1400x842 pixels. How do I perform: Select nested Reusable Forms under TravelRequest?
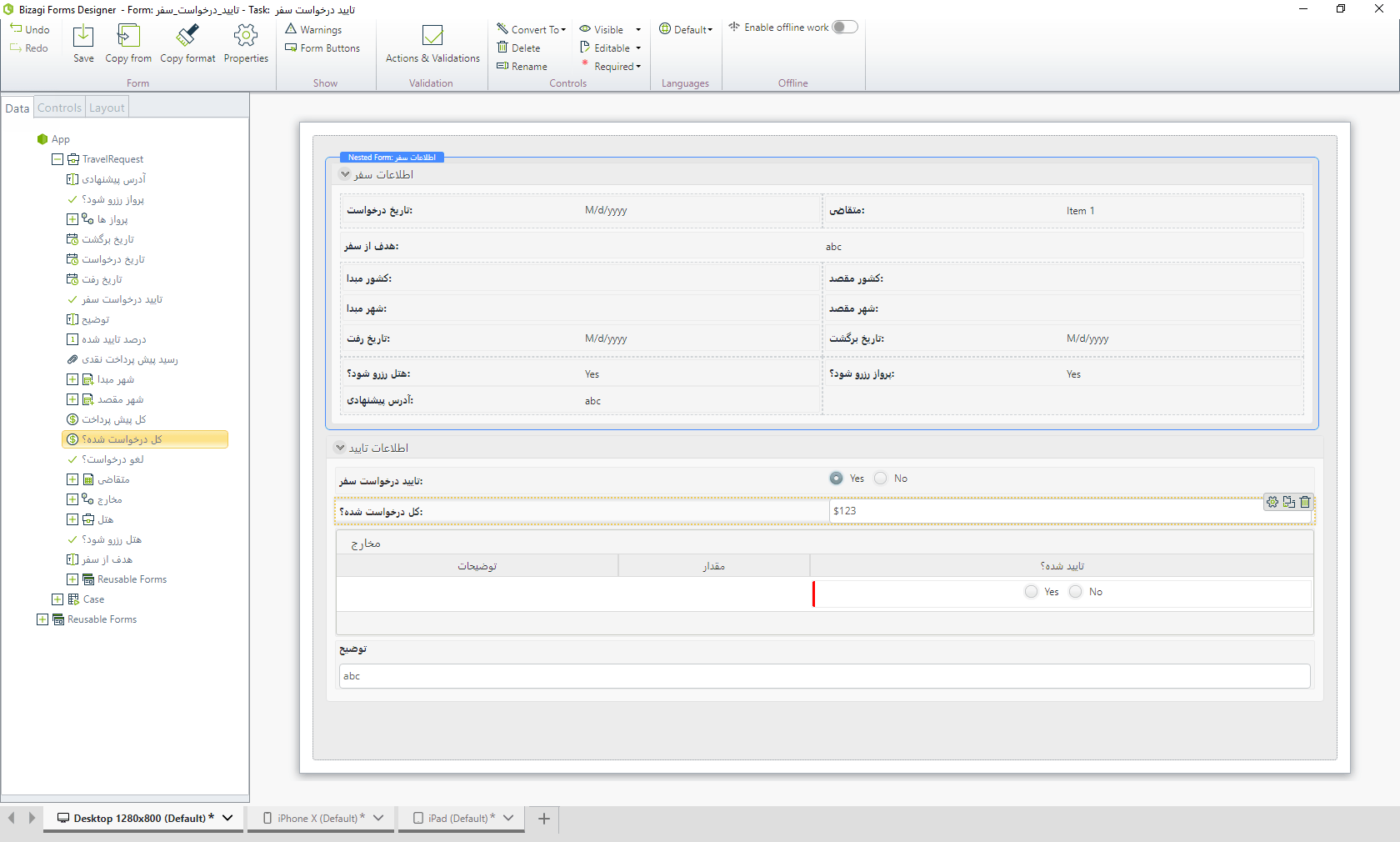[125, 579]
